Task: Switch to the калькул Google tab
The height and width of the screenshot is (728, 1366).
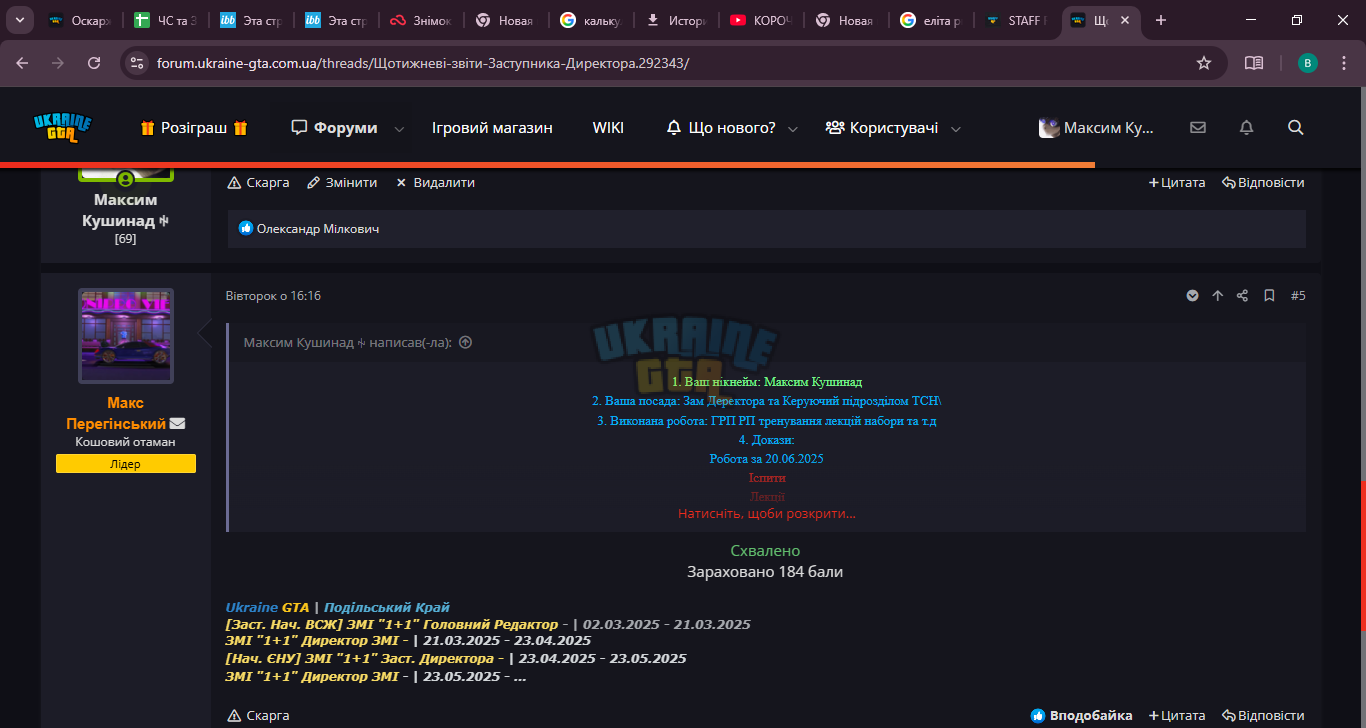Action: 590,20
